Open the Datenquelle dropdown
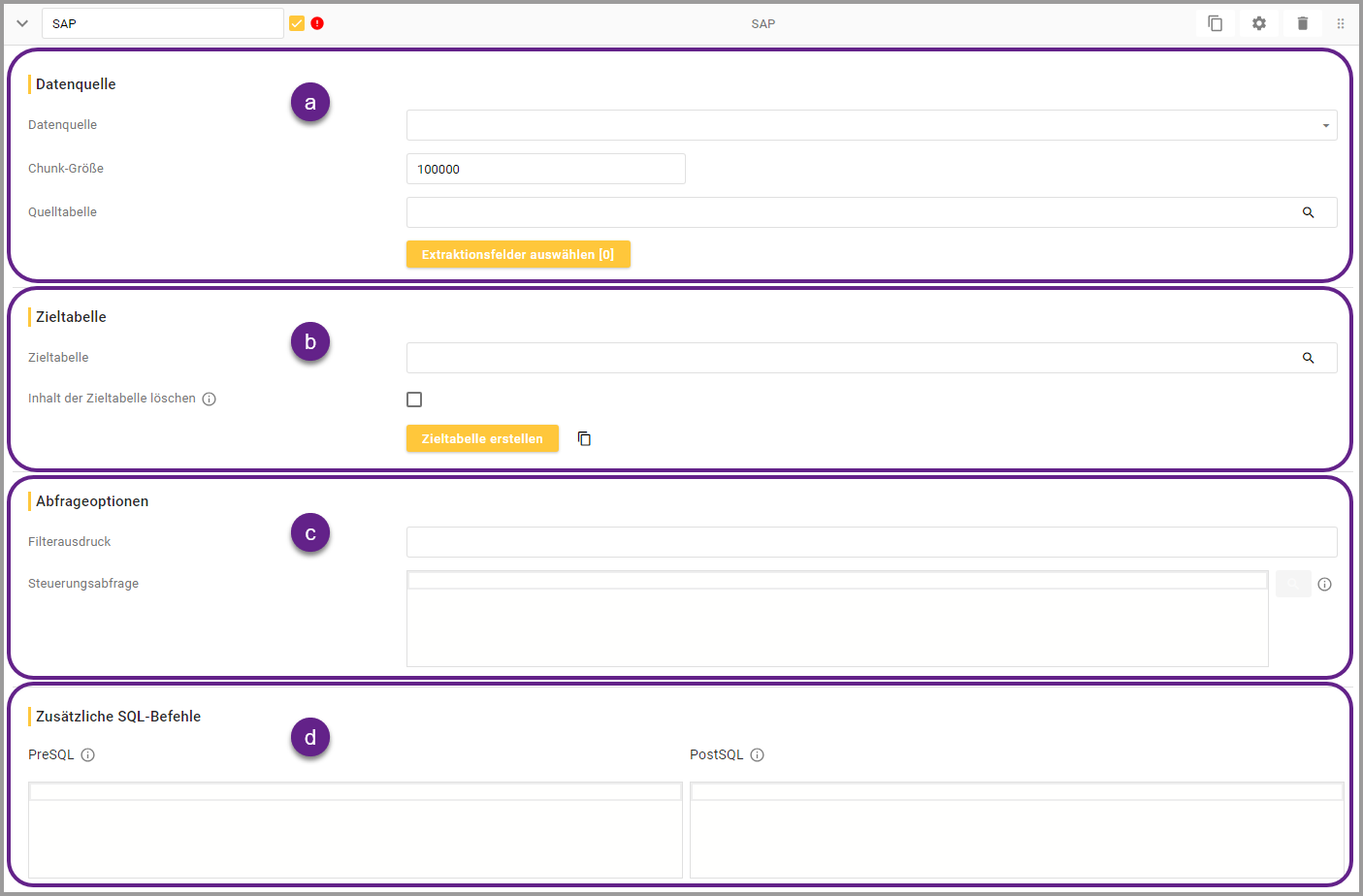 [x=870, y=125]
